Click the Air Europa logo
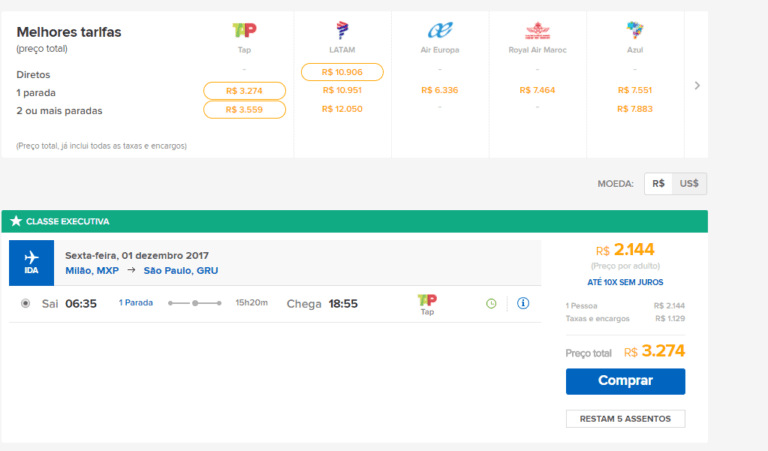The image size is (768, 451). click(440, 31)
